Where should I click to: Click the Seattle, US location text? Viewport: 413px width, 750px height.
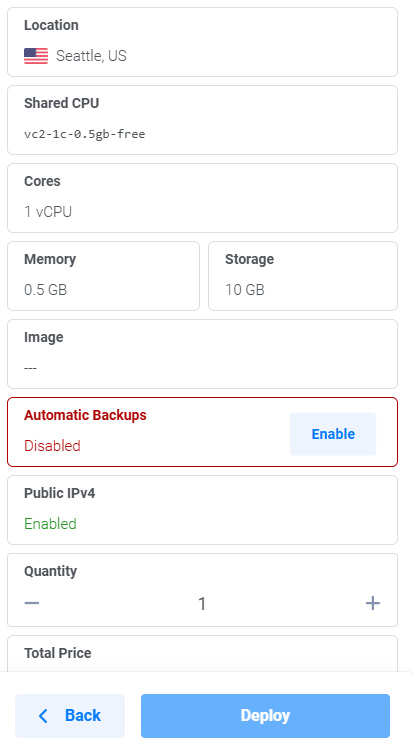click(91, 56)
